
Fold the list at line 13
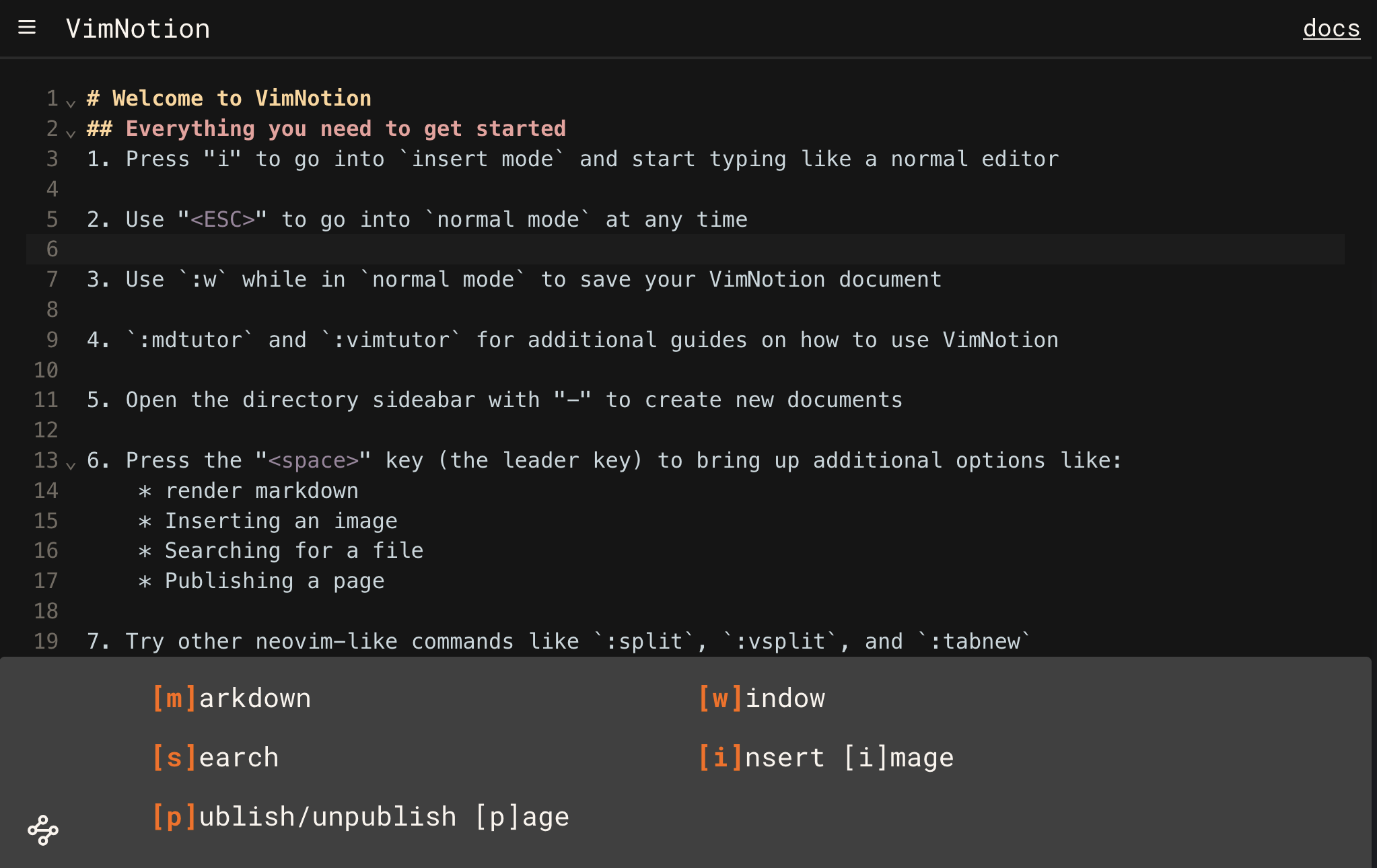(71, 465)
